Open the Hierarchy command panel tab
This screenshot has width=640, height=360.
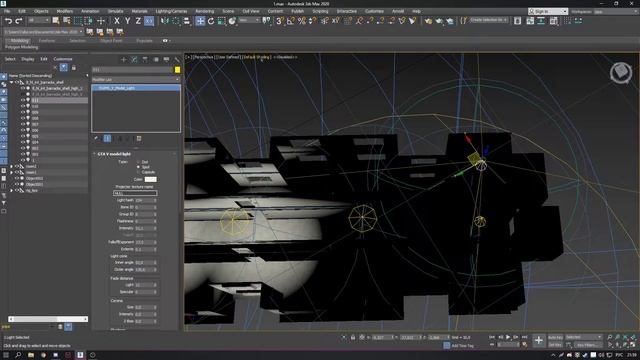145,60
